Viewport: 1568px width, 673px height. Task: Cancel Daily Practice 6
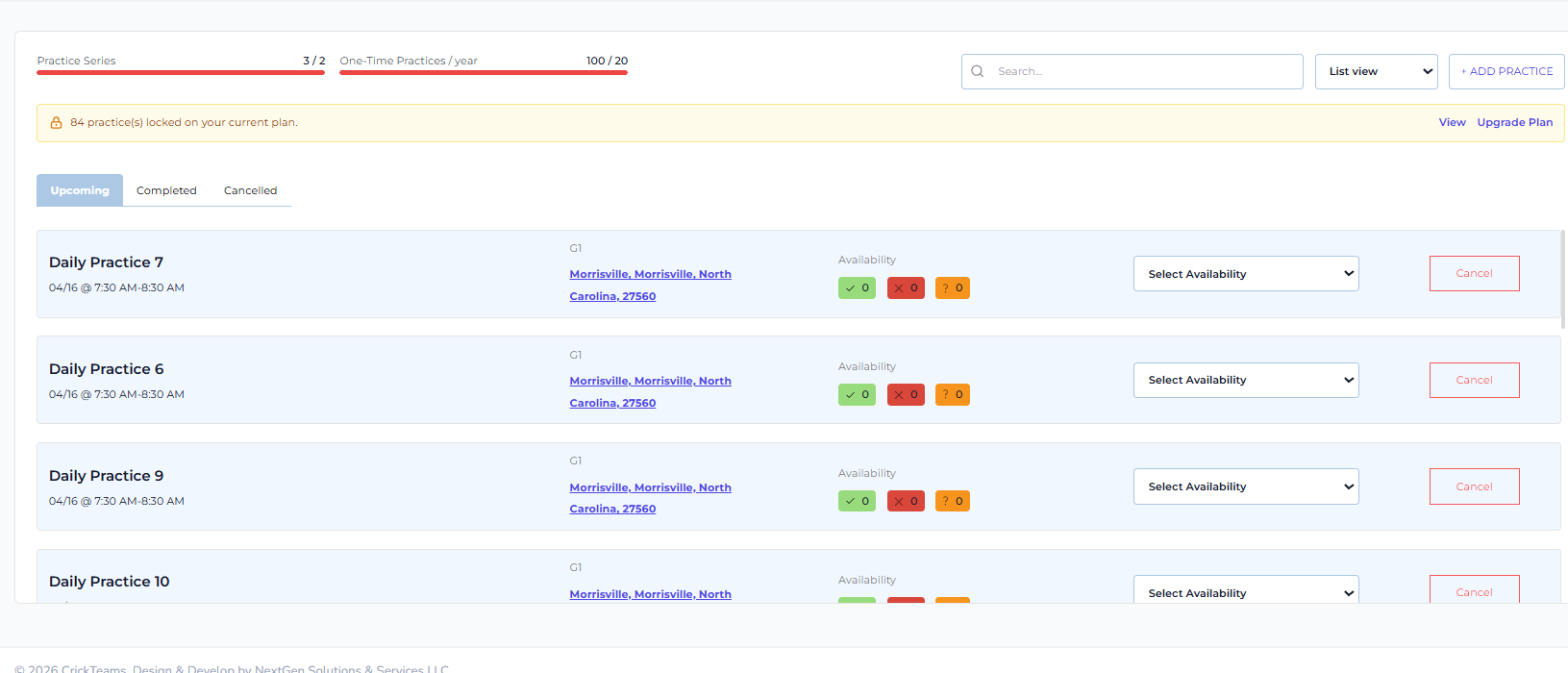tap(1474, 380)
